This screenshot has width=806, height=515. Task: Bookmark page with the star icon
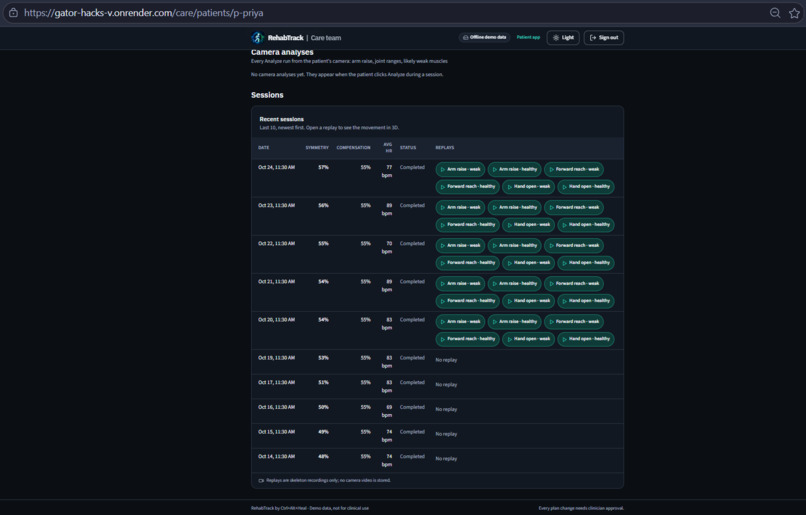pos(794,13)
